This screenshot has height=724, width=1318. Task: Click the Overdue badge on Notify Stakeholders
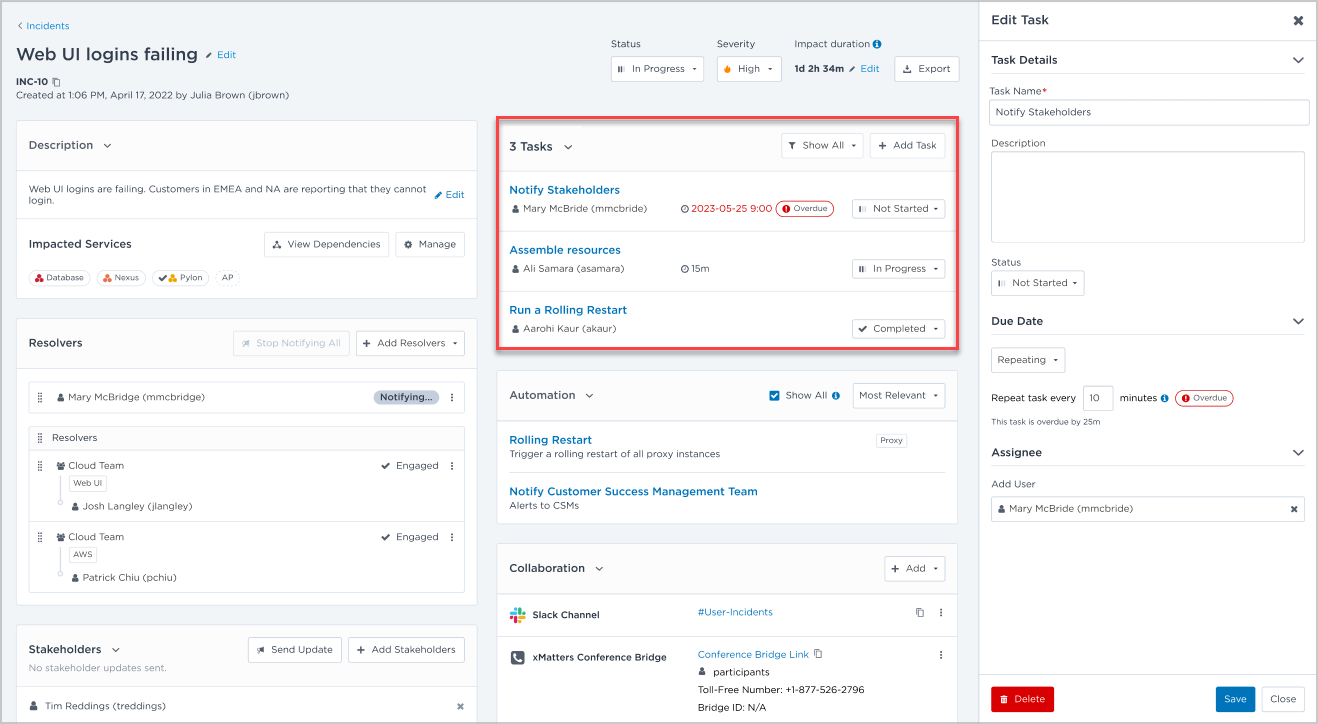804,209
